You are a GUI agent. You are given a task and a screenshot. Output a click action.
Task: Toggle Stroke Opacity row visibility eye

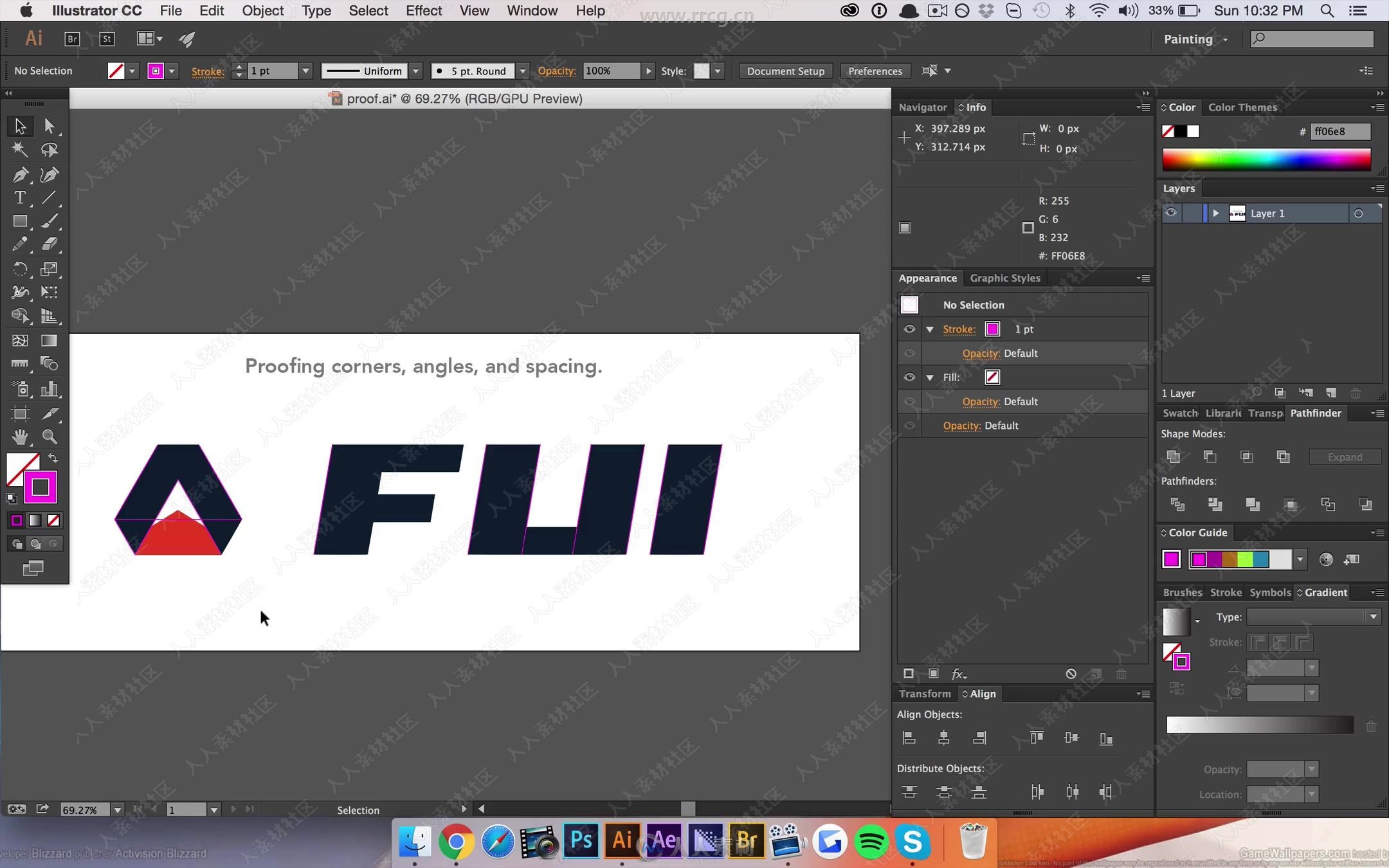point(909,353)
